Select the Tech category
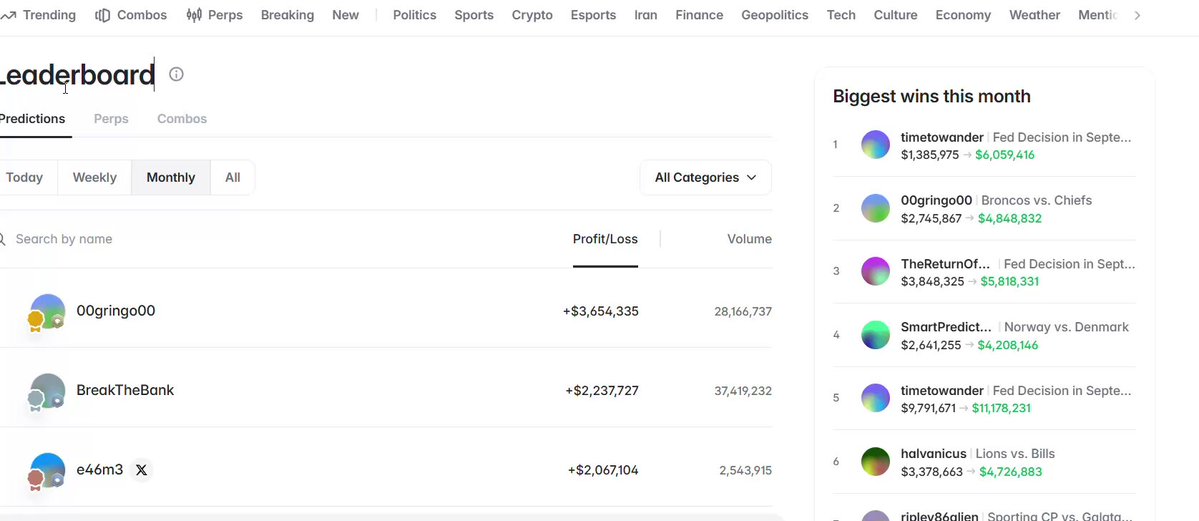Image resolution: width=1199 pixels, height=521 pixels. click(841, 15)
